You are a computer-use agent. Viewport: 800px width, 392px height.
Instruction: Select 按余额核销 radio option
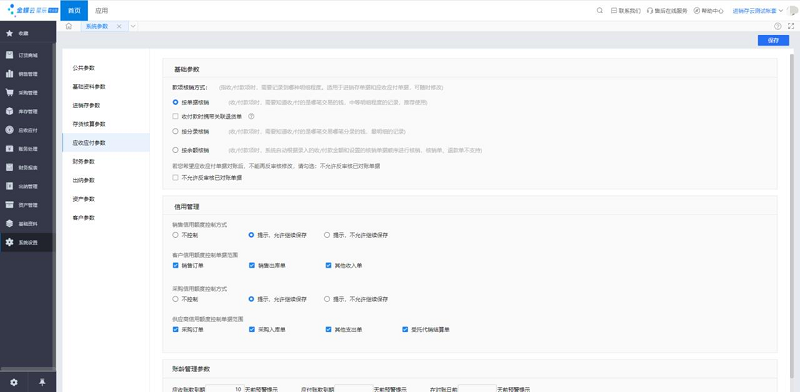tap(176, 150)
